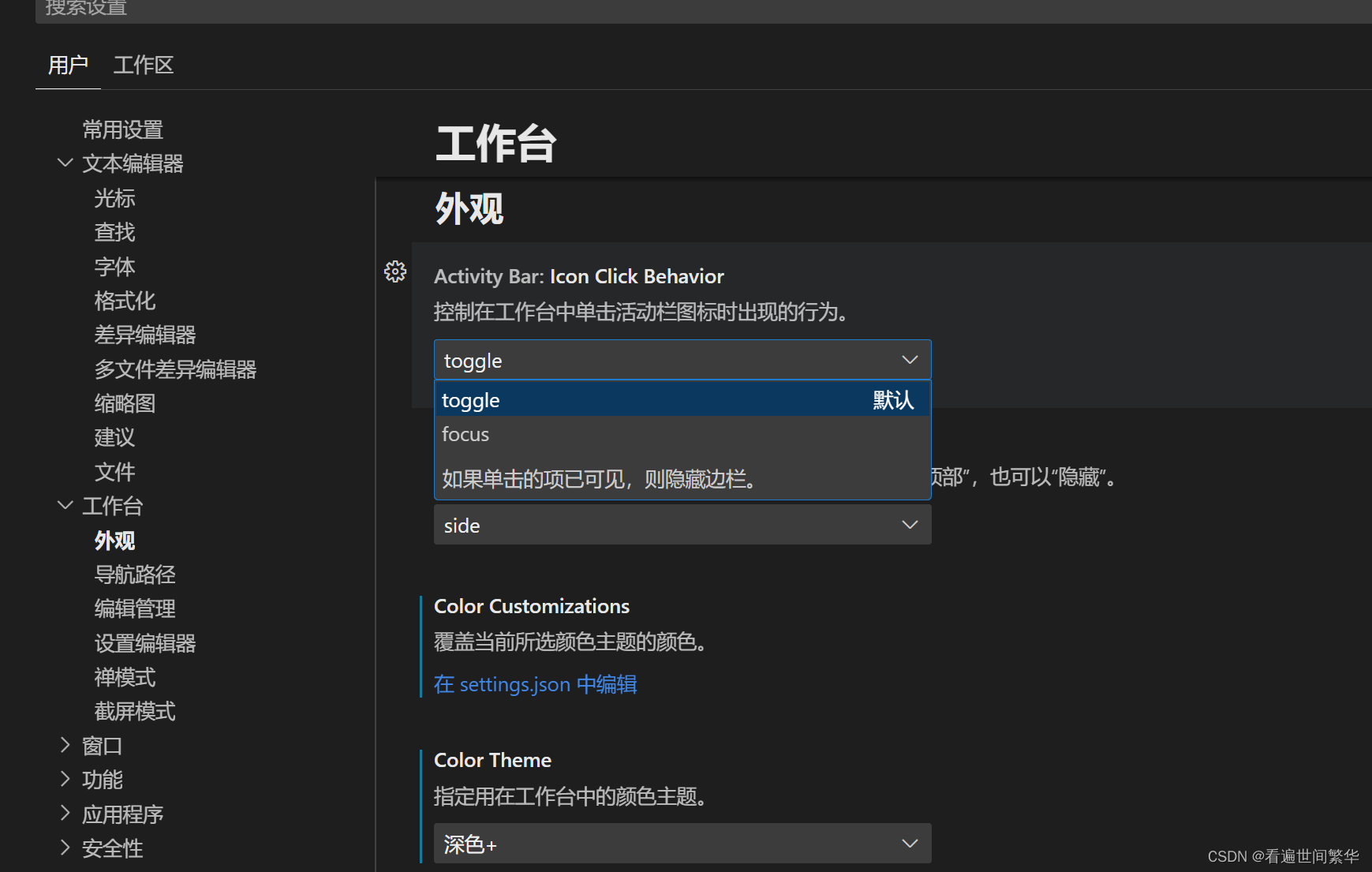Image resolution: width=1372 pixels, height=872 pixels.
Task: Open 光标 settings category
Action: pos(115,198)
